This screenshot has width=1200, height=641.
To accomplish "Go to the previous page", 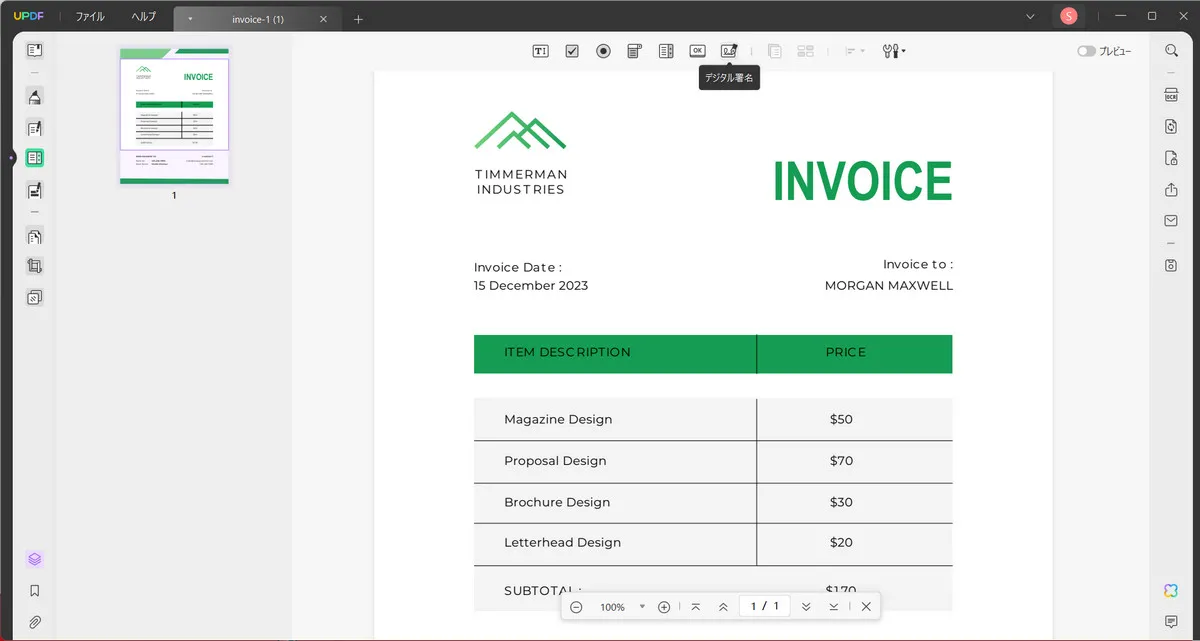I will coord(723,607).
